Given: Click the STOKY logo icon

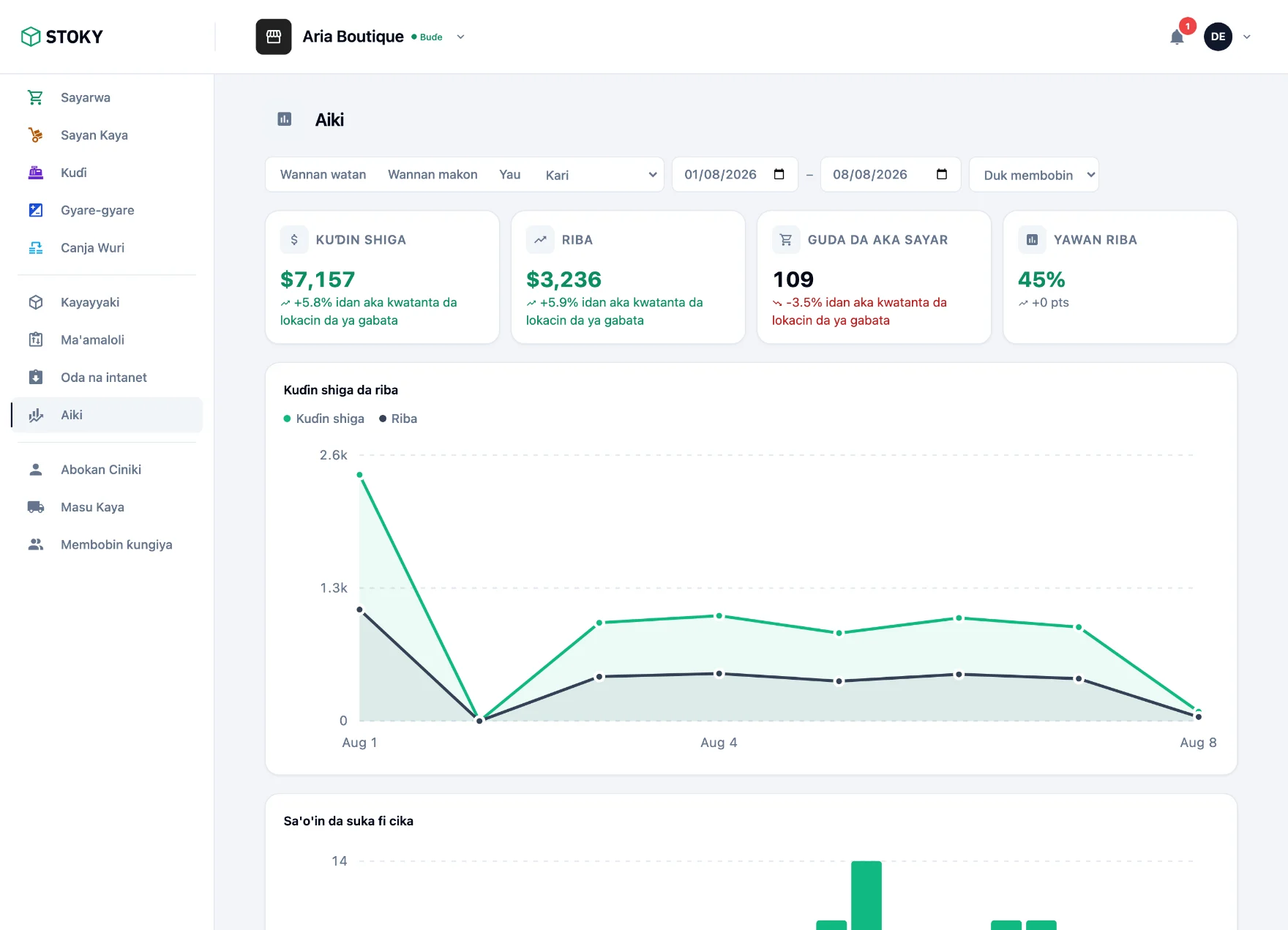Looking at the screenshot, I should coord(31,37).
